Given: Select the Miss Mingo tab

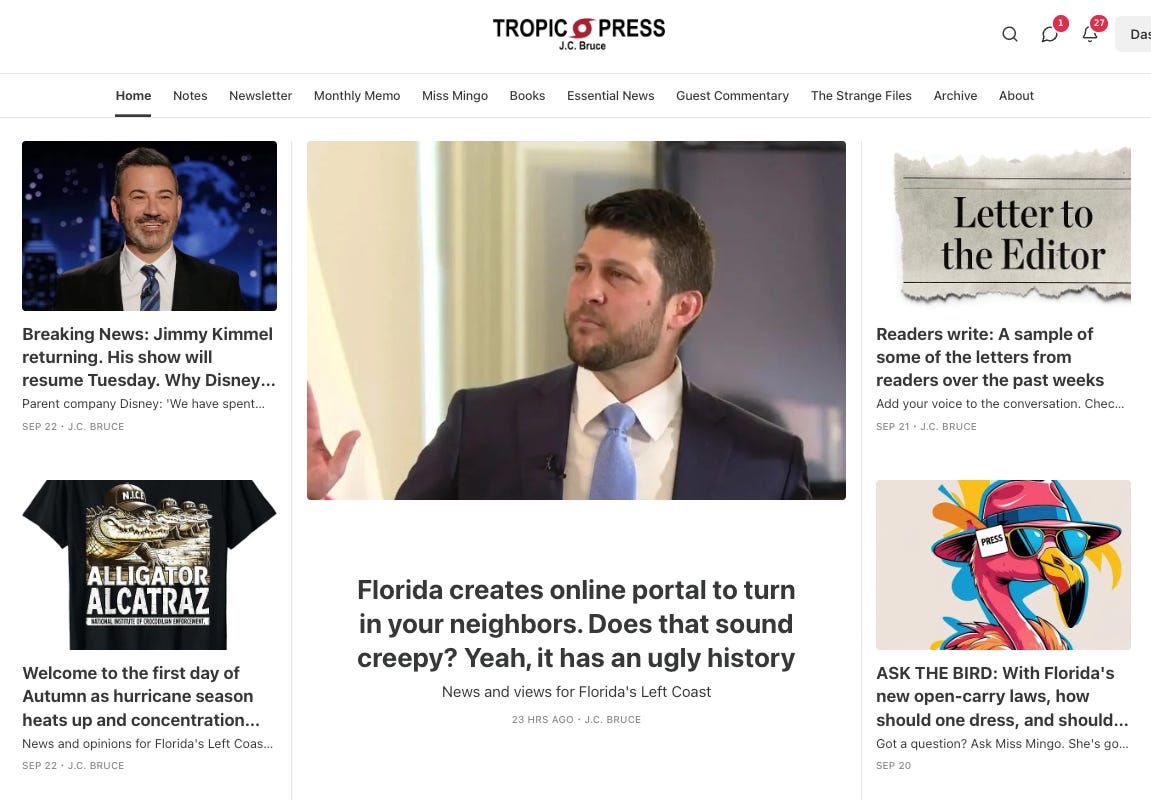Looking at the screenshot, I should [x=455, y=95].
